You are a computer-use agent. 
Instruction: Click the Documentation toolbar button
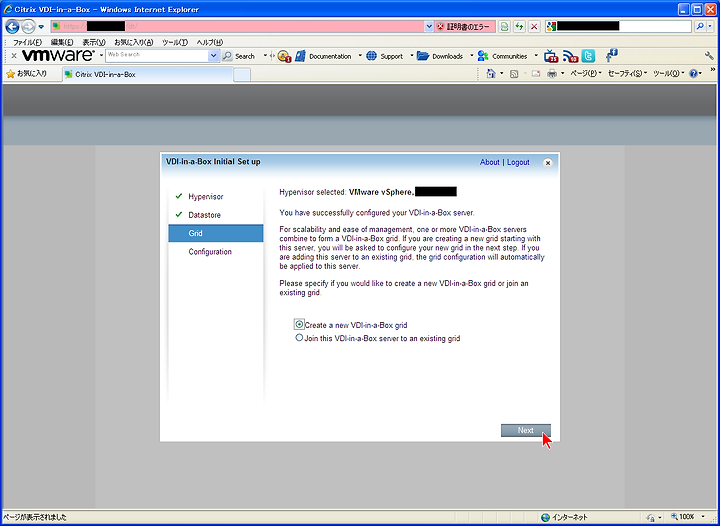[x=324, y=56]
